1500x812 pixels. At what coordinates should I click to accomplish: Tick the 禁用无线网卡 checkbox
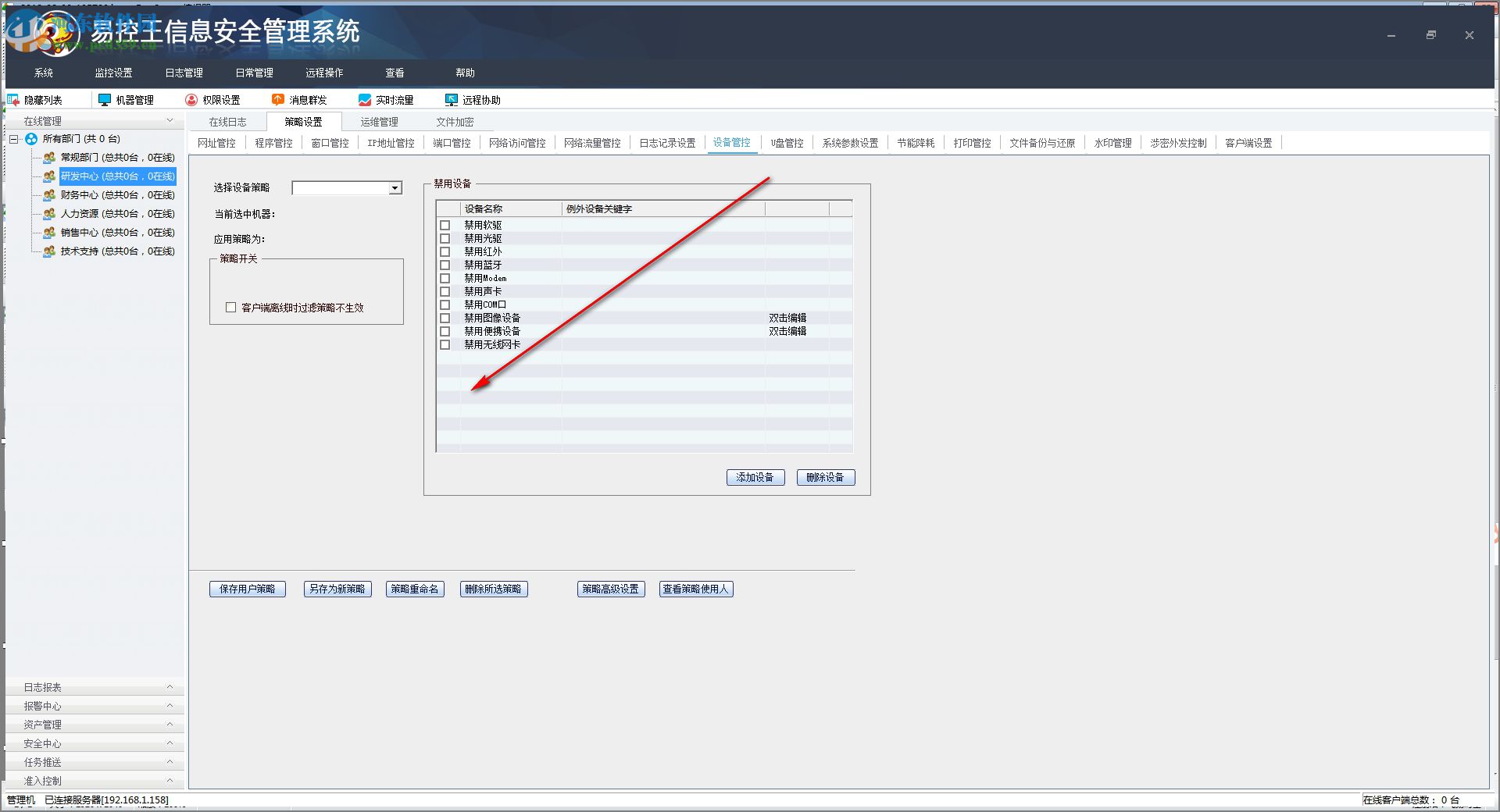[445, 345]
